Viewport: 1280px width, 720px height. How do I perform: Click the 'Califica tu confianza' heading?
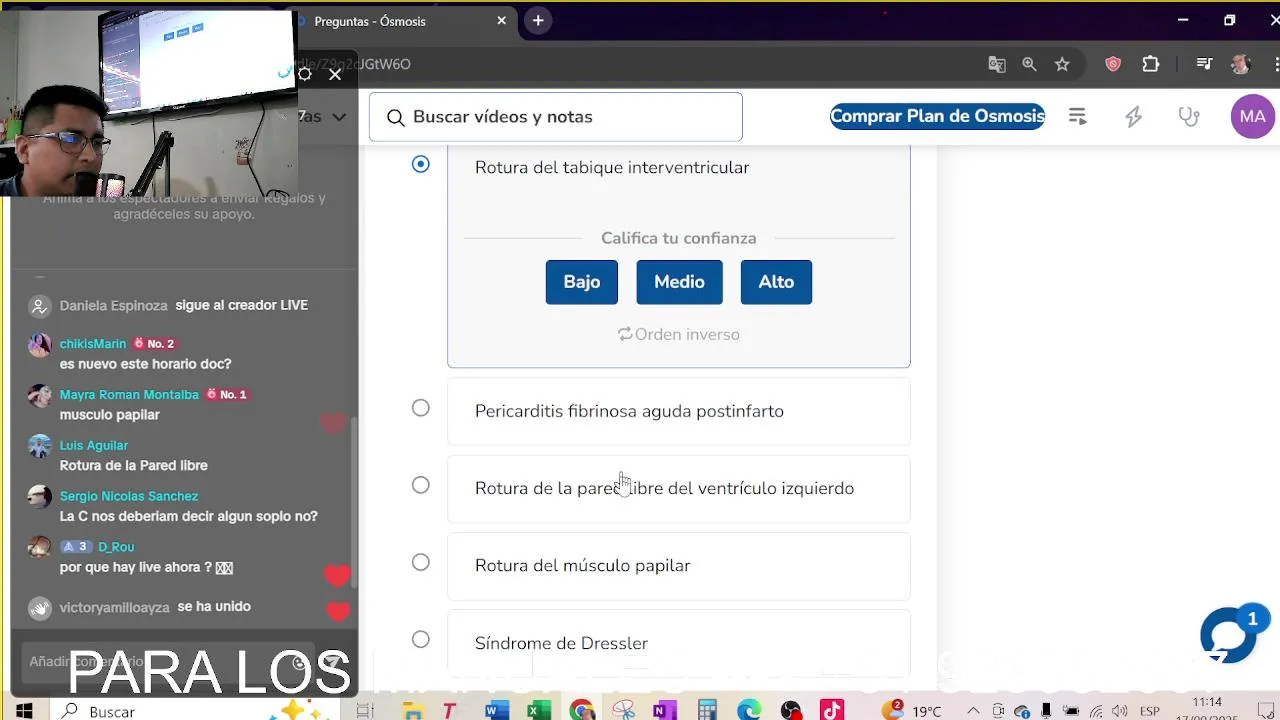tap(679, 238)
